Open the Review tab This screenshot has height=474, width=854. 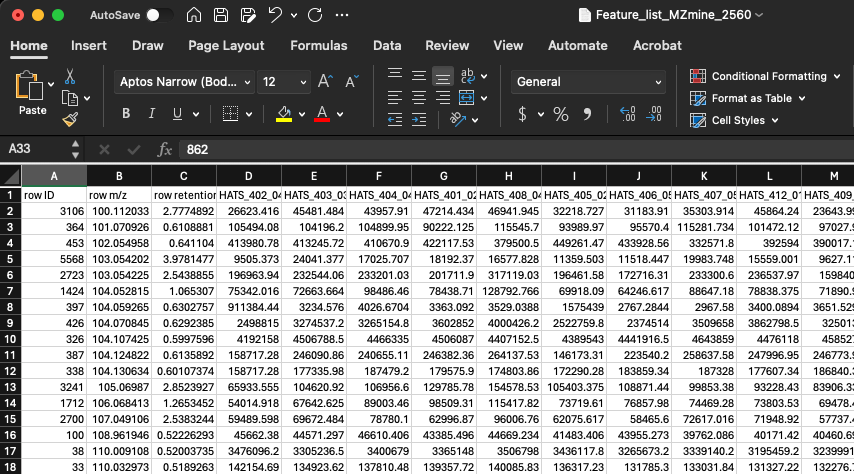[x=447, y=46]
